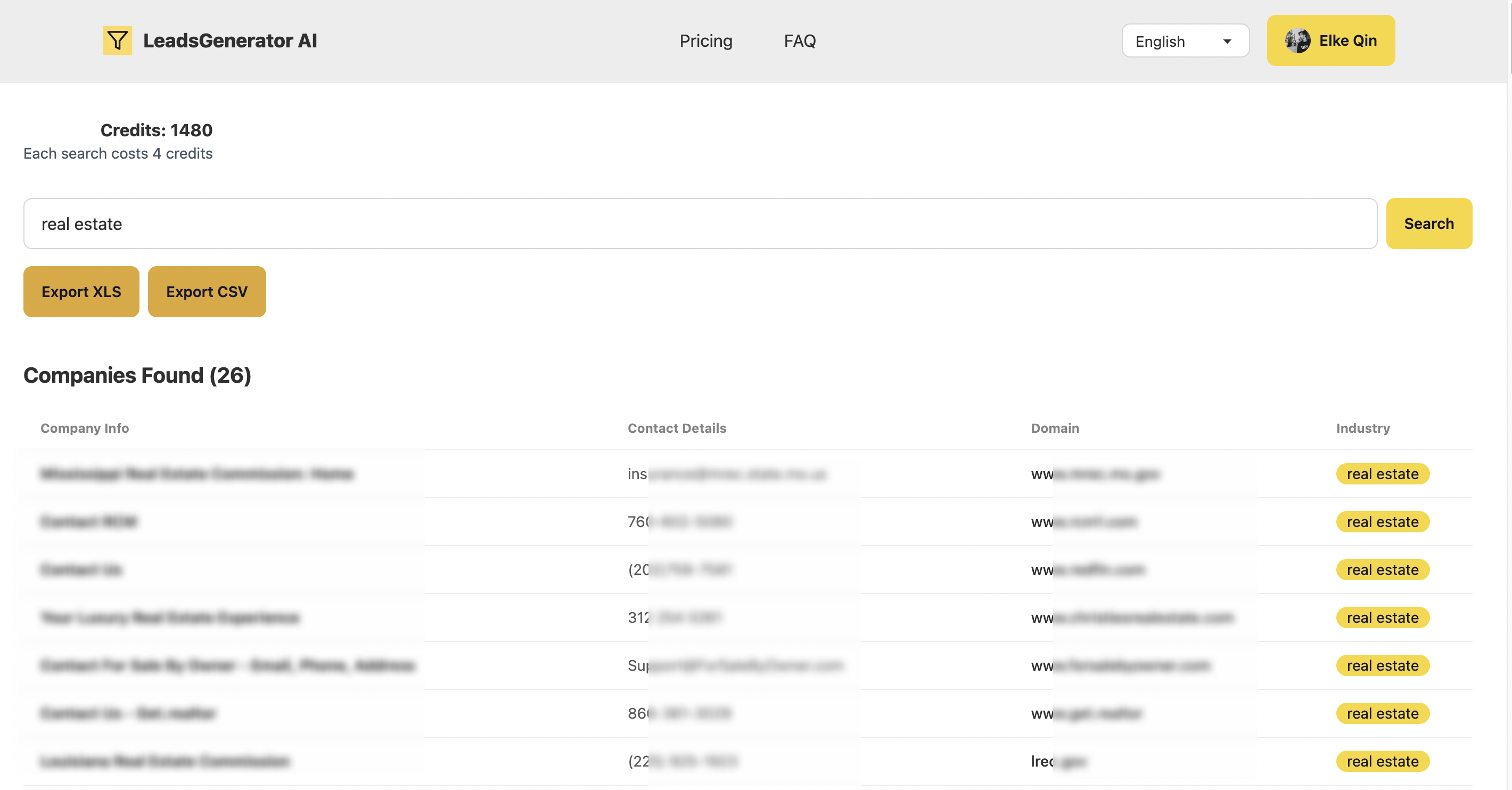This screenshot has width=1512, height=790.
Task: Click the LeadsGenerator AI funnel logo icon
Action: pos(117,40)
